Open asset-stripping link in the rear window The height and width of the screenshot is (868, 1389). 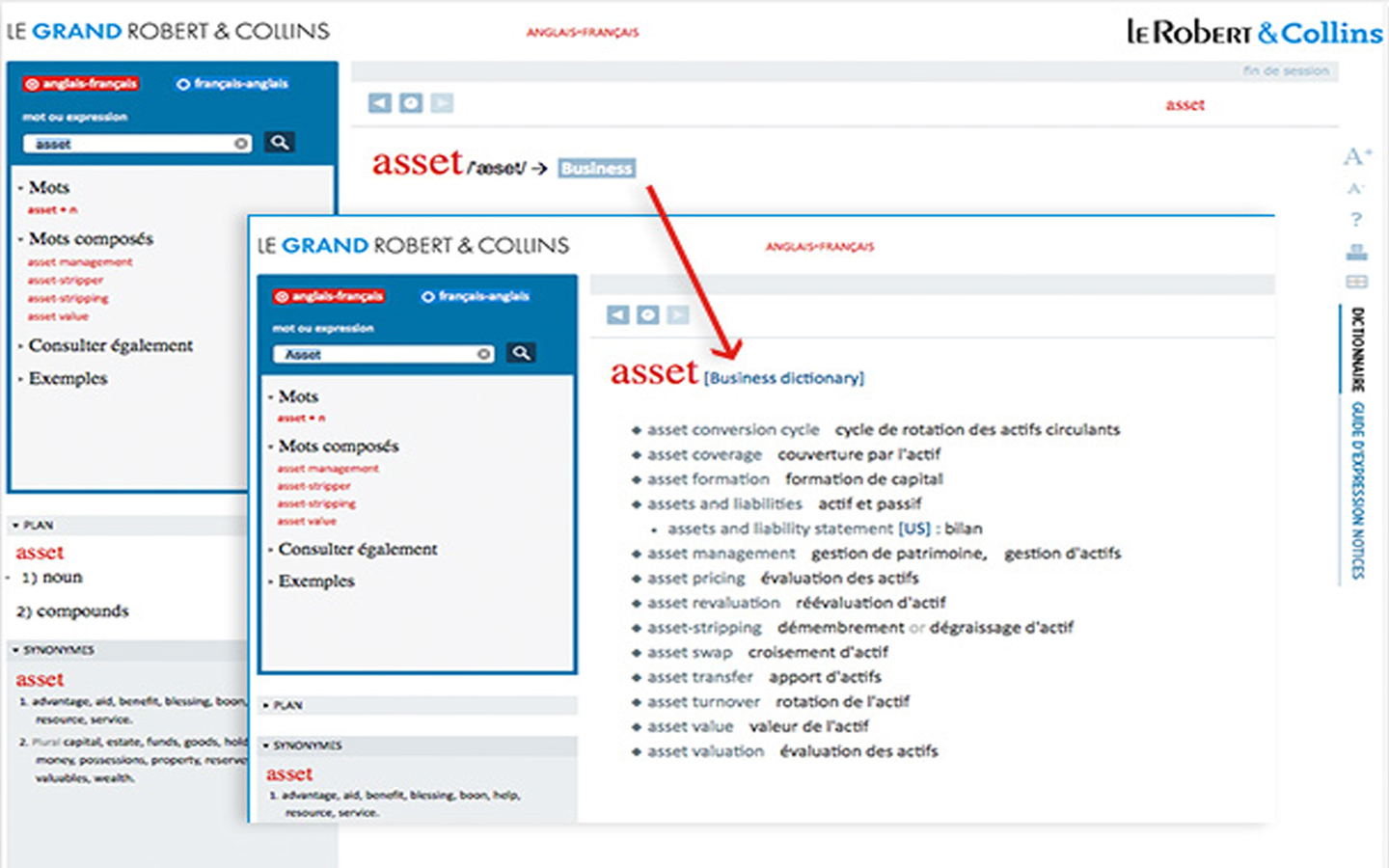click(x=68, y=299)
